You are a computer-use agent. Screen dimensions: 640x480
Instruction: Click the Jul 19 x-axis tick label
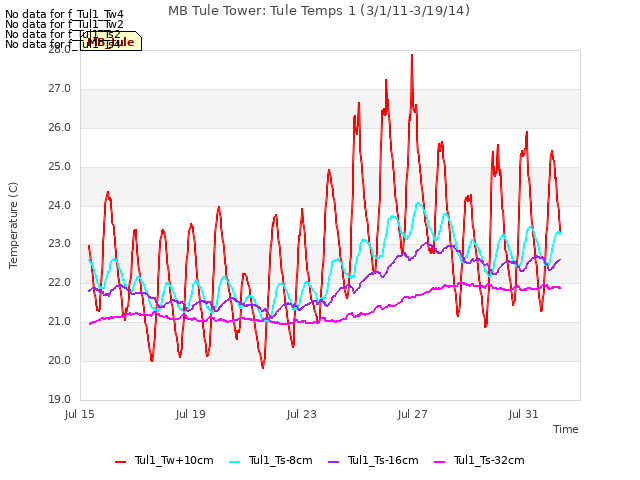(191, 414)
